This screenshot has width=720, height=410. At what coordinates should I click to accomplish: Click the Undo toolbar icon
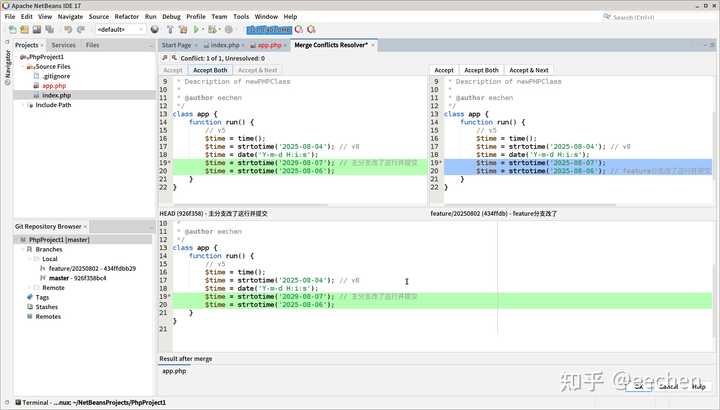tap(68, 29)
